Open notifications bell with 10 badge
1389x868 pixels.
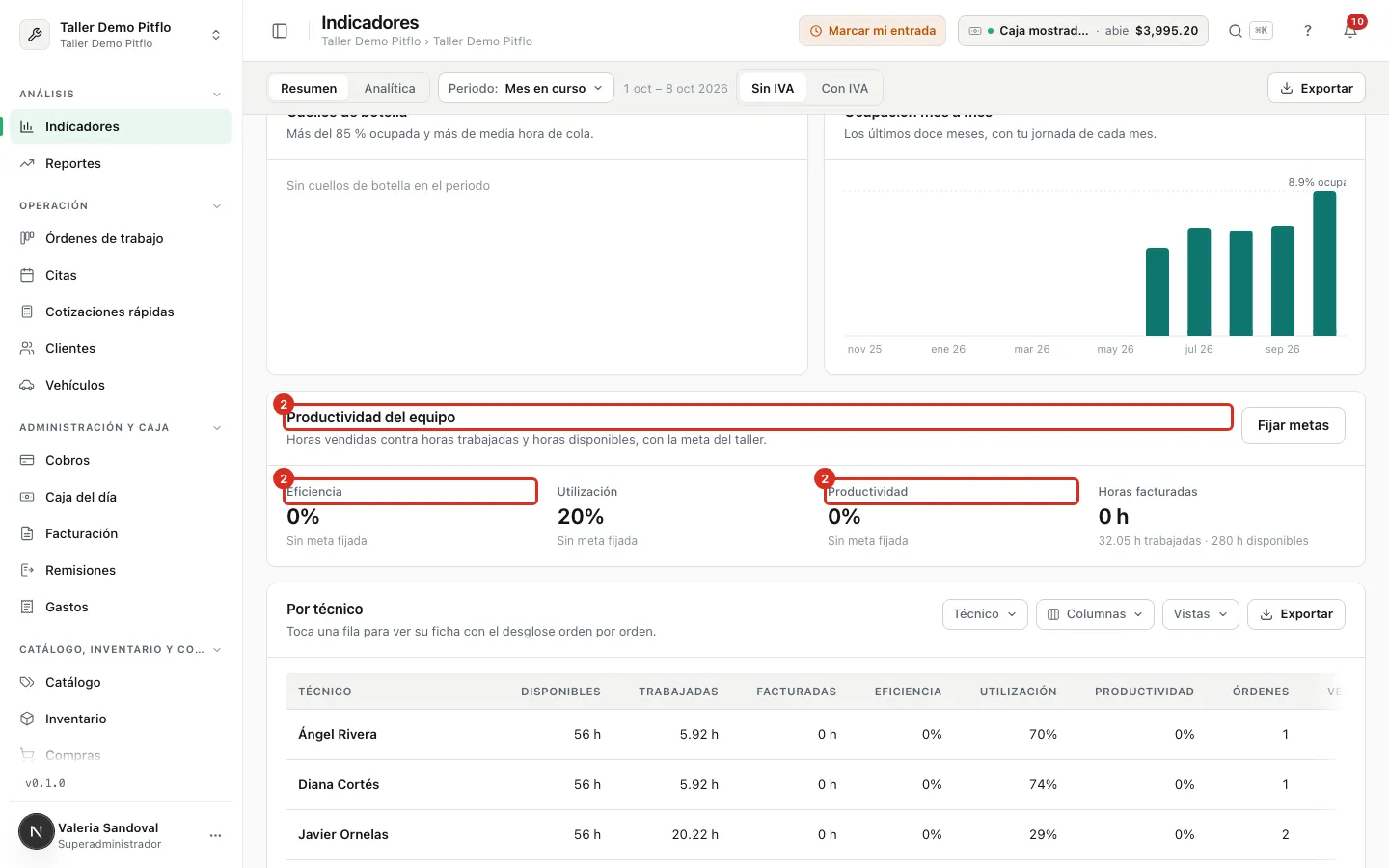click(1350, 30)
